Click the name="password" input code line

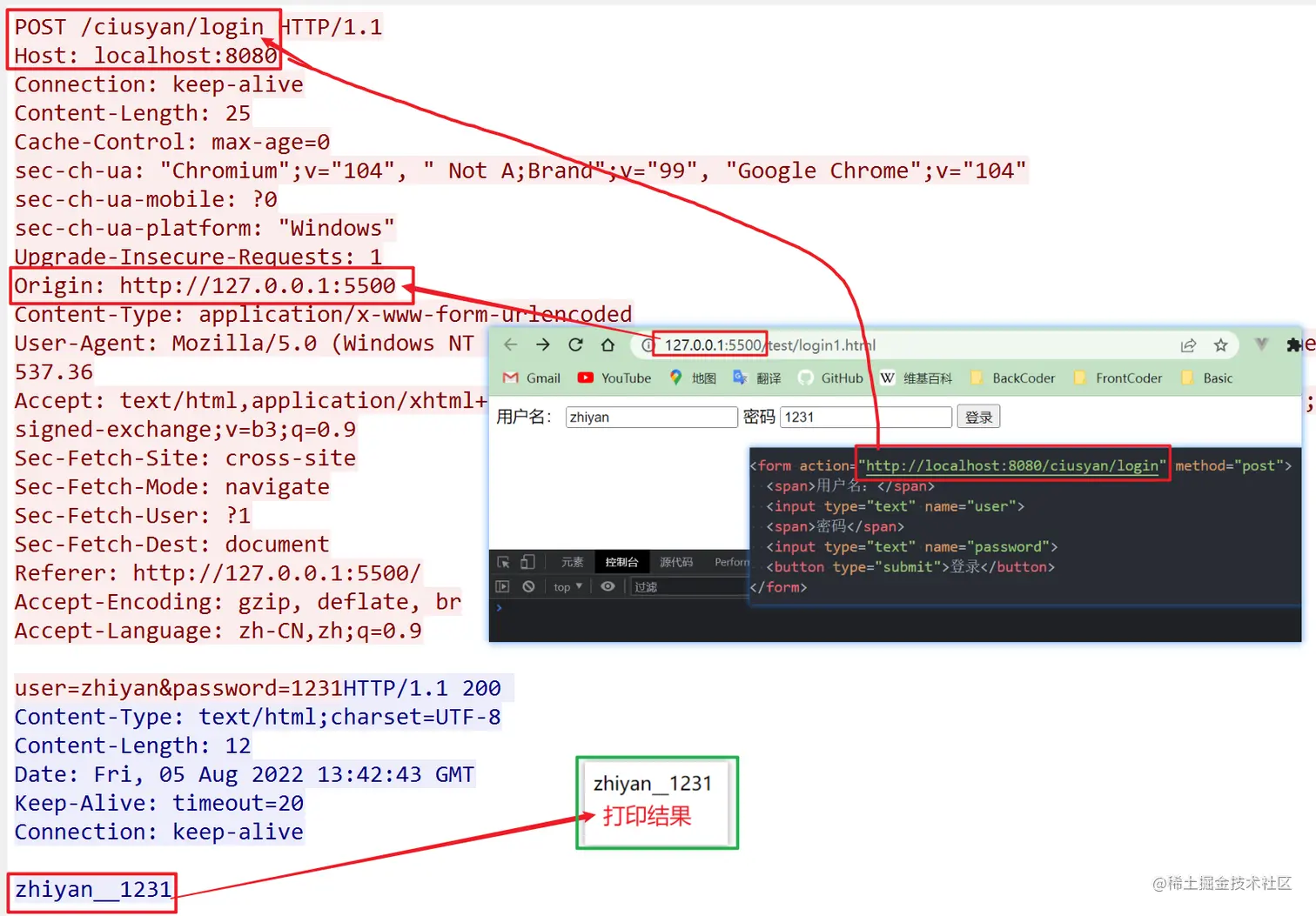pyautogui.click(x=911, y=546)
